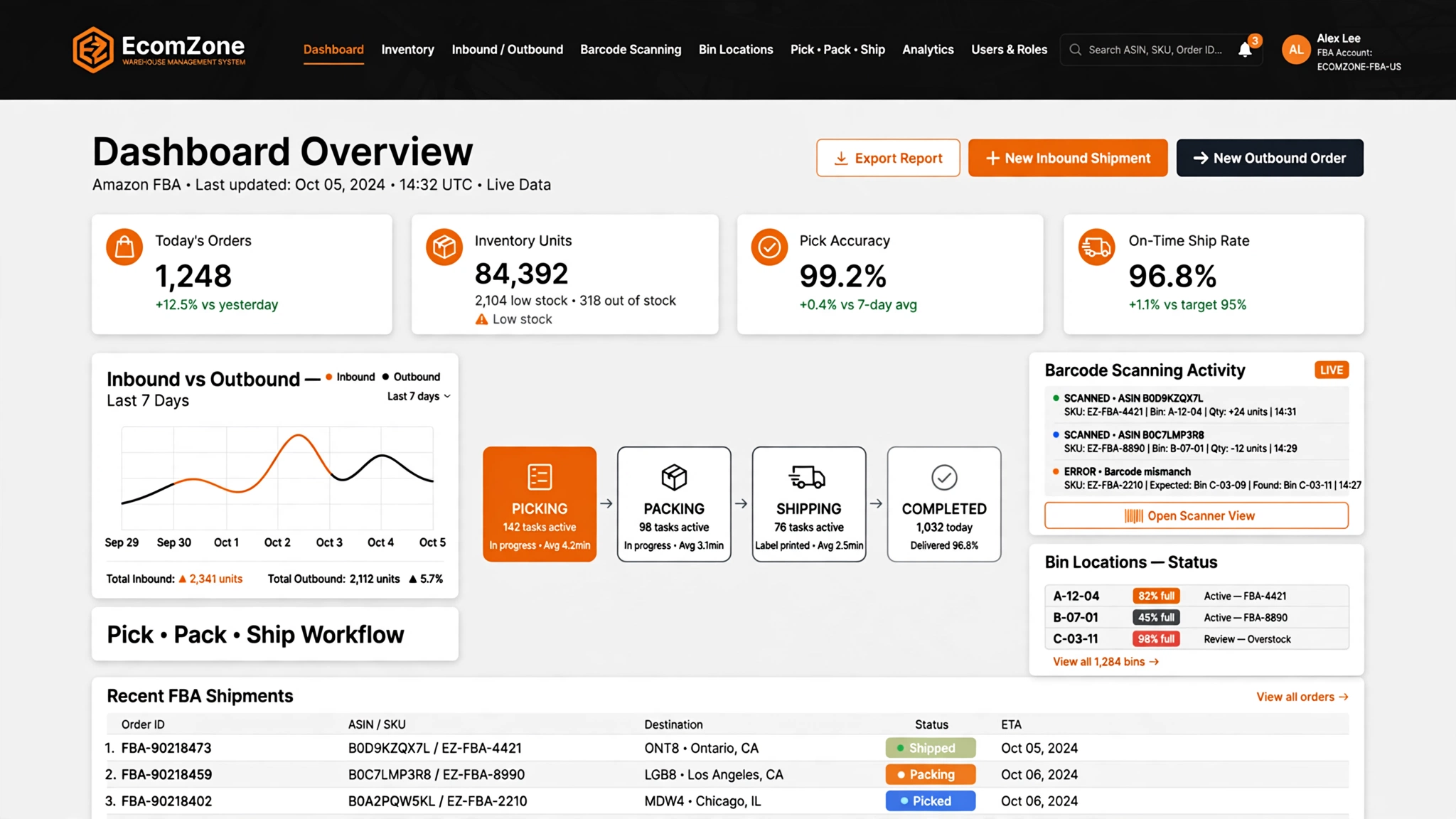
Task: Select order ID FBA-90218473
Action: point(166,748)
